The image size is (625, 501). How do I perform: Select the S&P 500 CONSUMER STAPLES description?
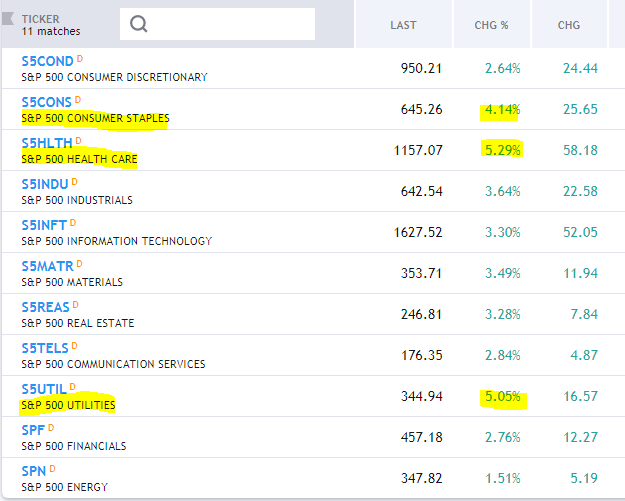95,118
